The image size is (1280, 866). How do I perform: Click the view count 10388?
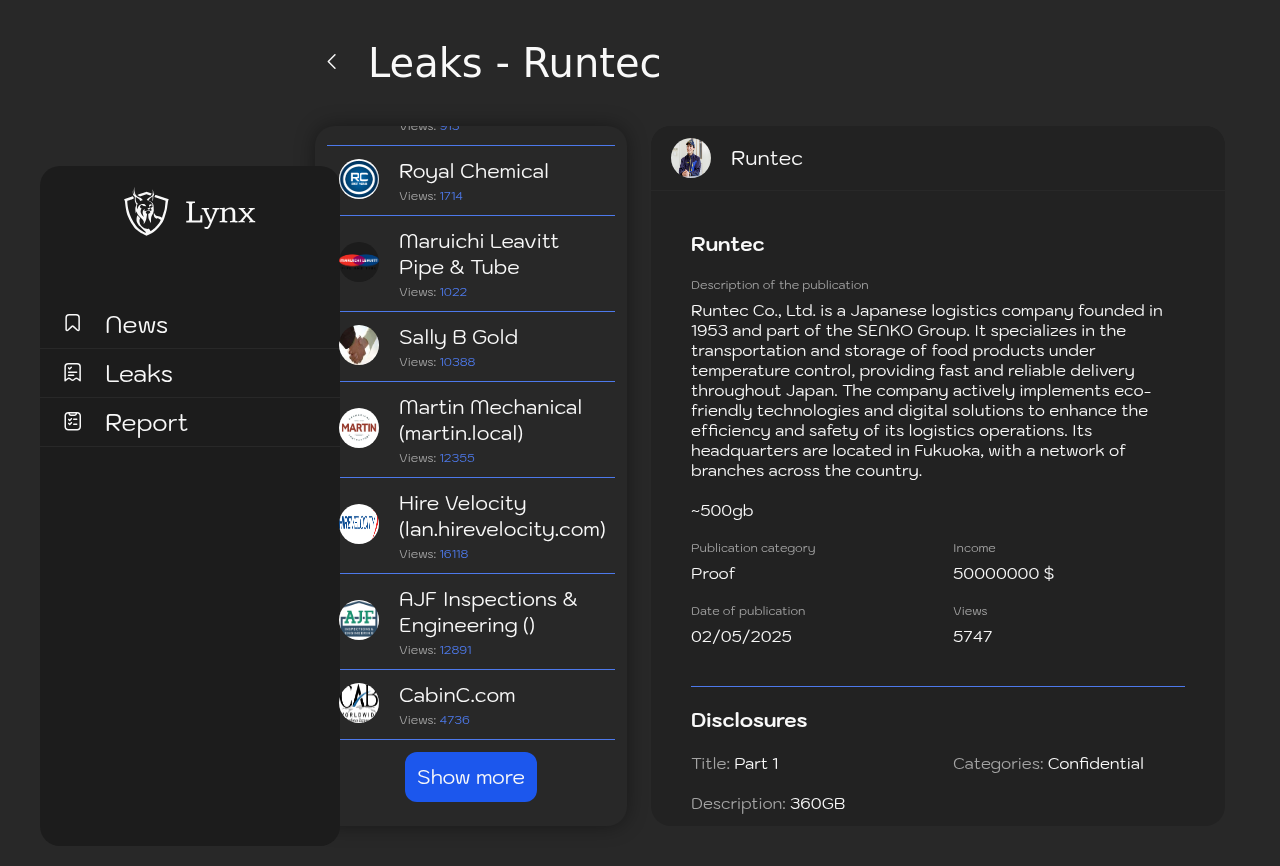coord(457,362)
